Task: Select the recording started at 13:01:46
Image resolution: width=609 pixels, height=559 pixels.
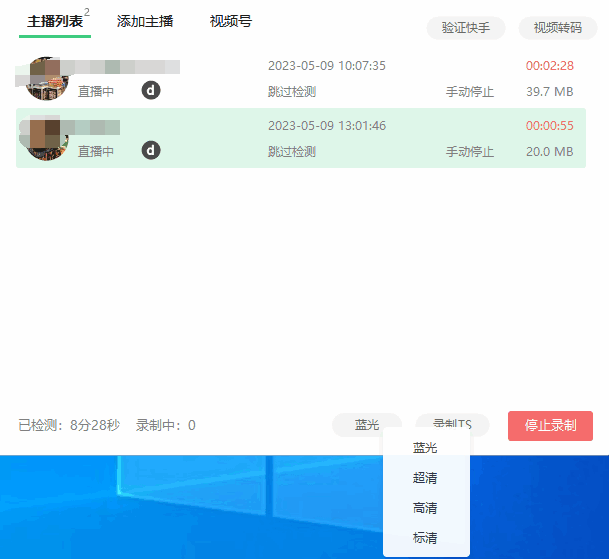Action: tap(327, 126)
